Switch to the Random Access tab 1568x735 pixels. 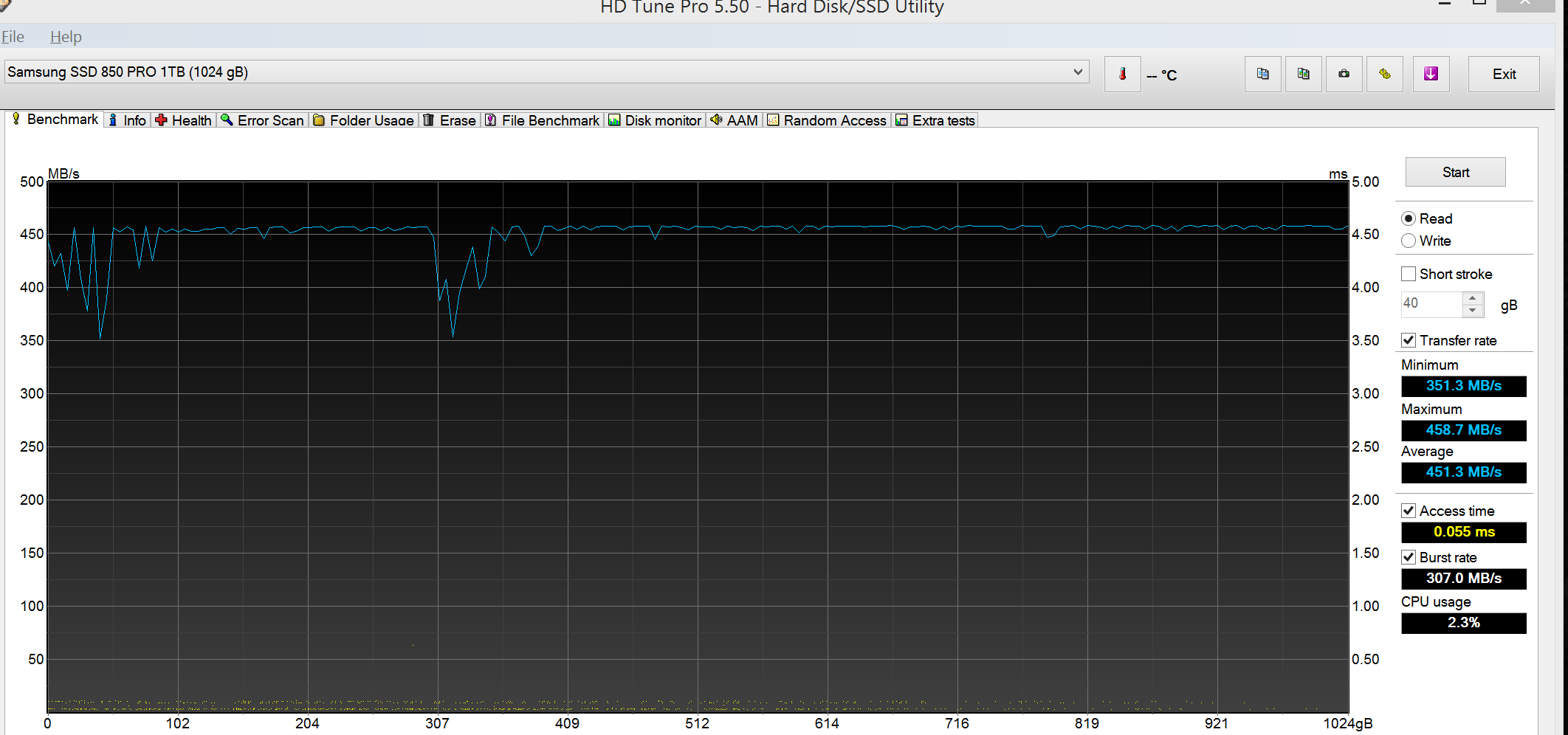pos(827,120)
